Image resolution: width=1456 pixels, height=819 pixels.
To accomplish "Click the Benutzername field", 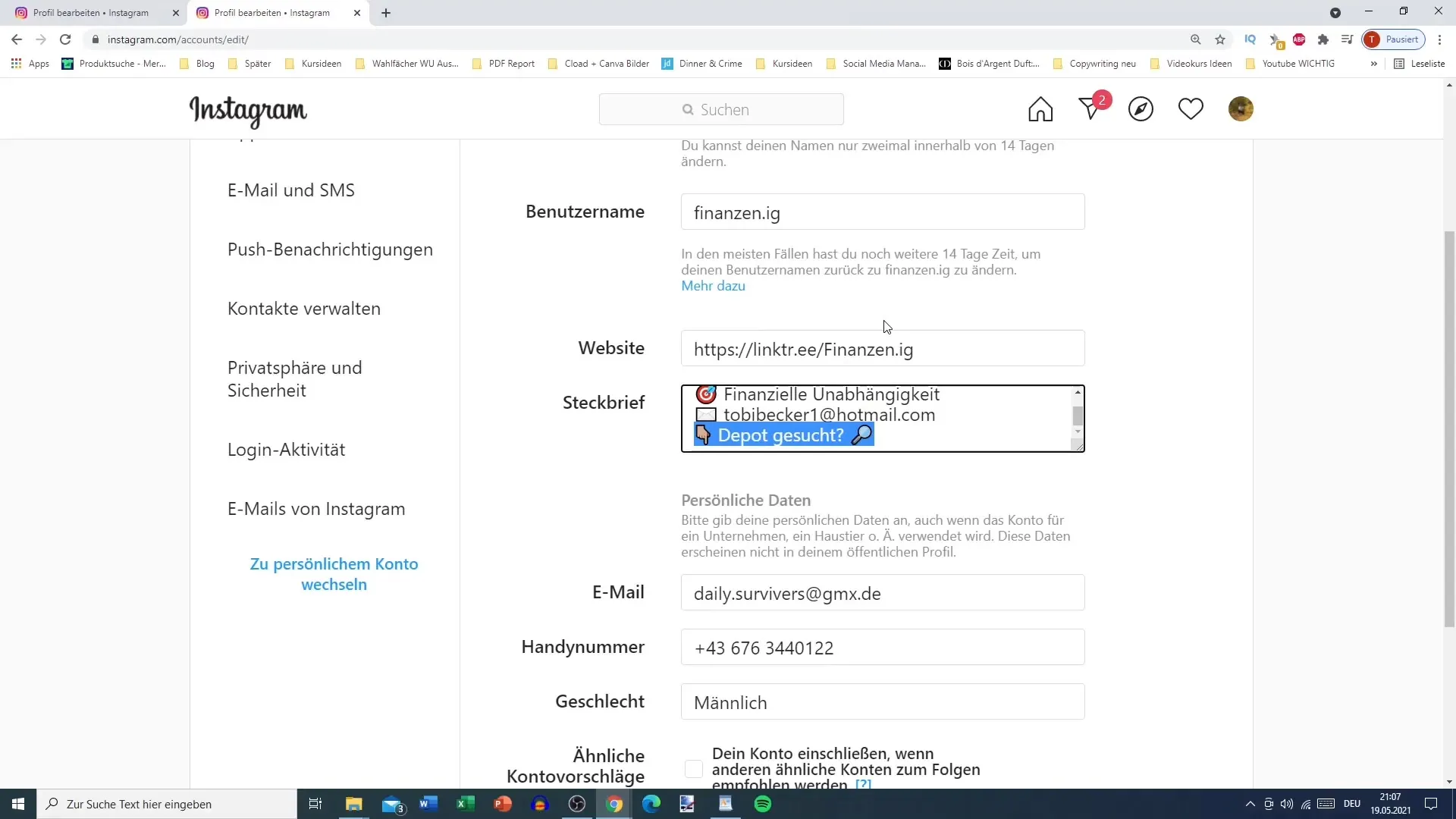I will 883,212.
